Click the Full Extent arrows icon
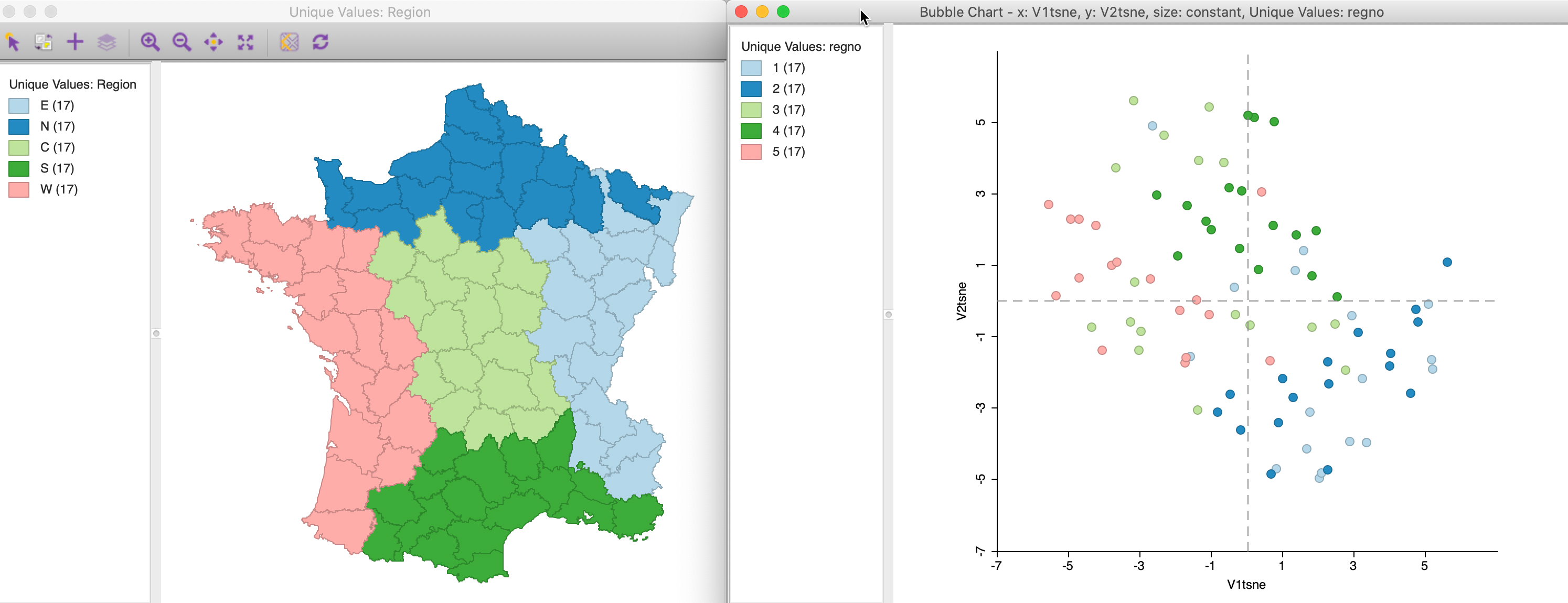The width and height of the screenshot is (1568, 603). pos(246,42)
